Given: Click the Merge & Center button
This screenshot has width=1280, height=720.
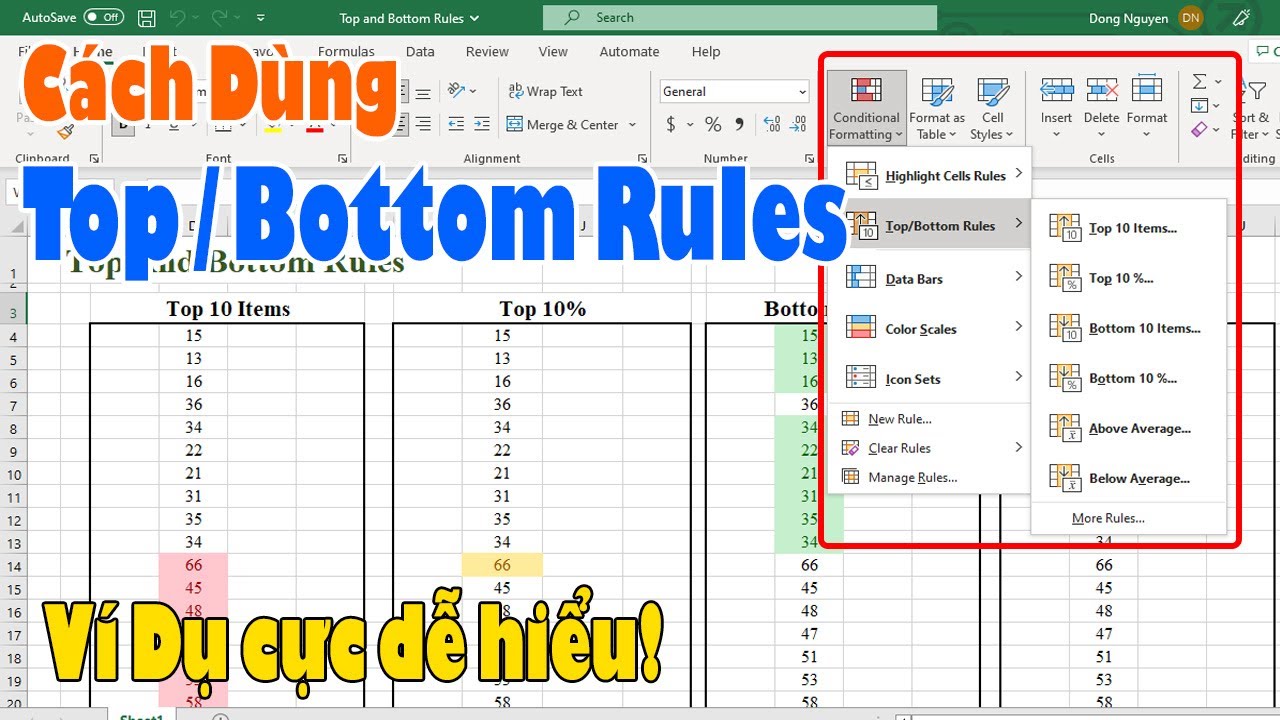Looking at the screenshot, I should point(563,125).
